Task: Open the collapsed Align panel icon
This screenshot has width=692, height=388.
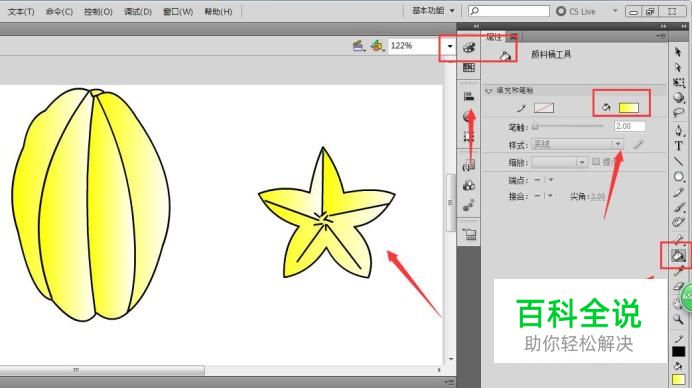Action: (469, 96)
